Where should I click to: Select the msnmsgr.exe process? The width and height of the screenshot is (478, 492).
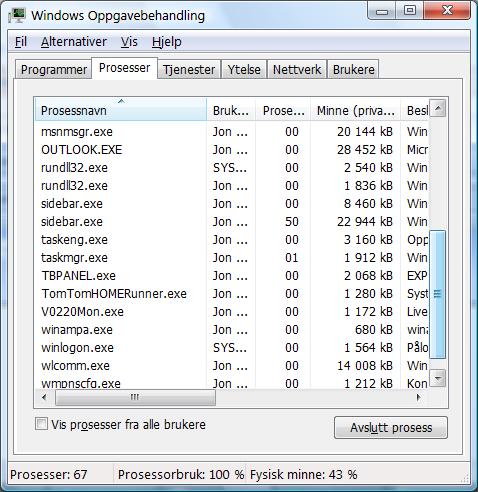(231, 132)
